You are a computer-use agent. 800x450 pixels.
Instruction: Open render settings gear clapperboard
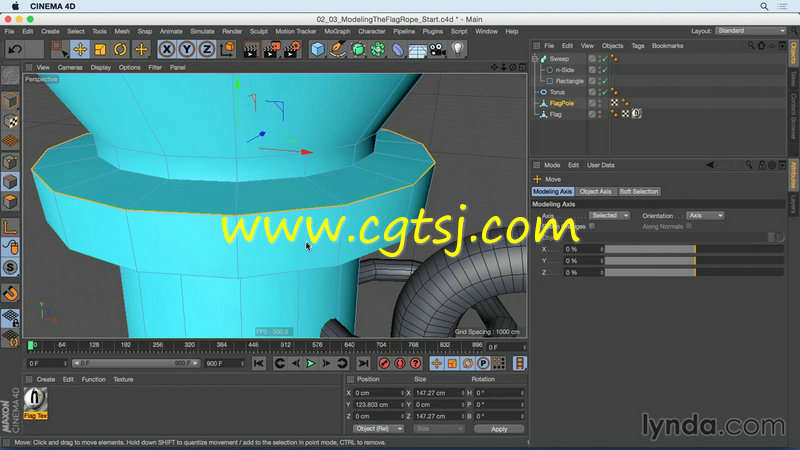[x=292, y=49]
